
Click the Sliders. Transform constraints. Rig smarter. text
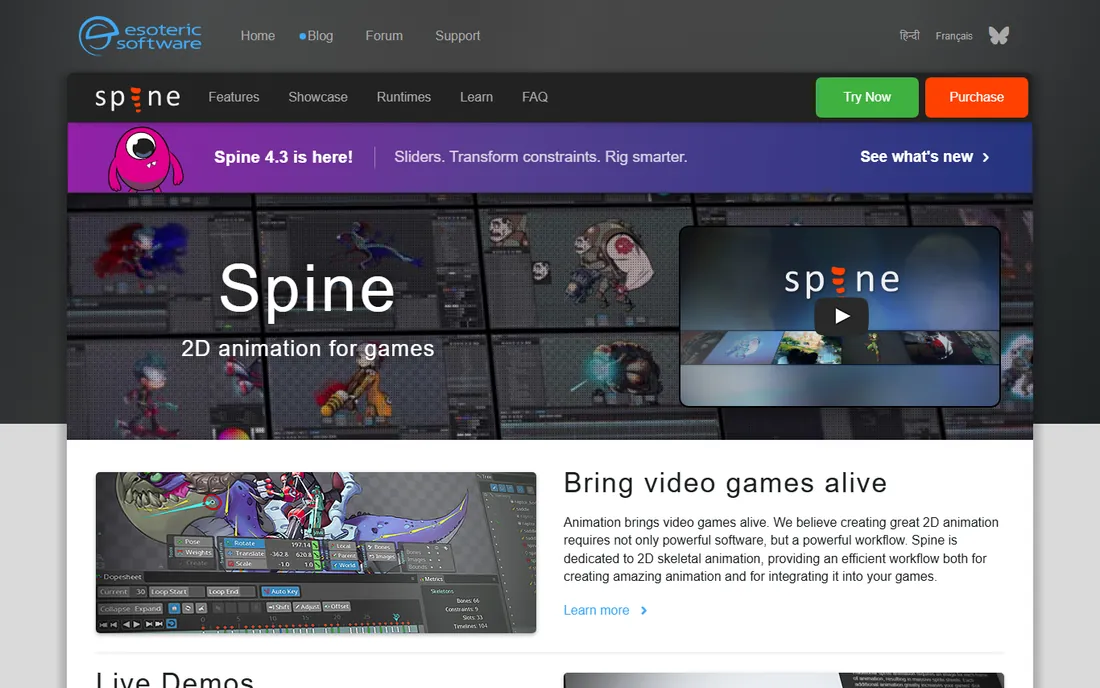540,157
